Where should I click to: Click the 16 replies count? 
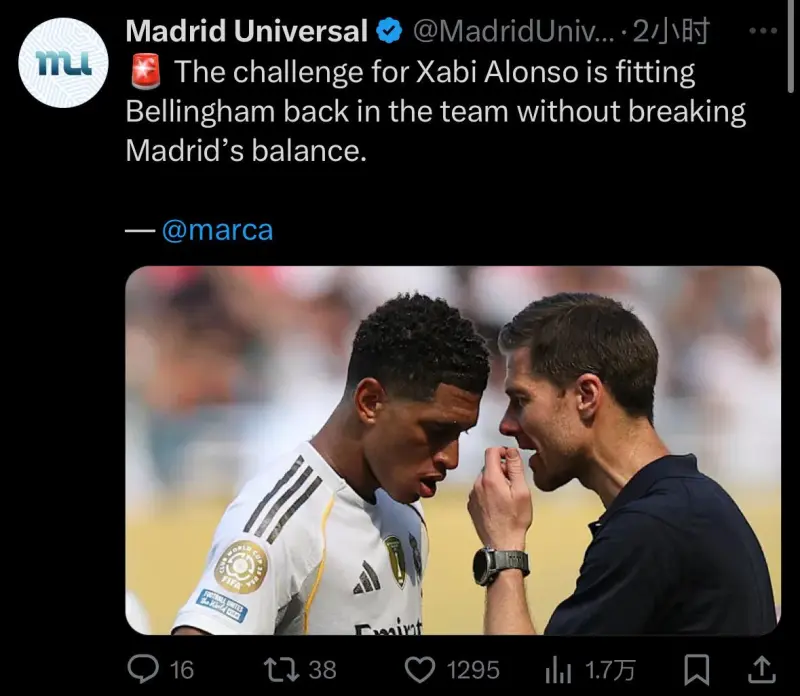point(182,670)
